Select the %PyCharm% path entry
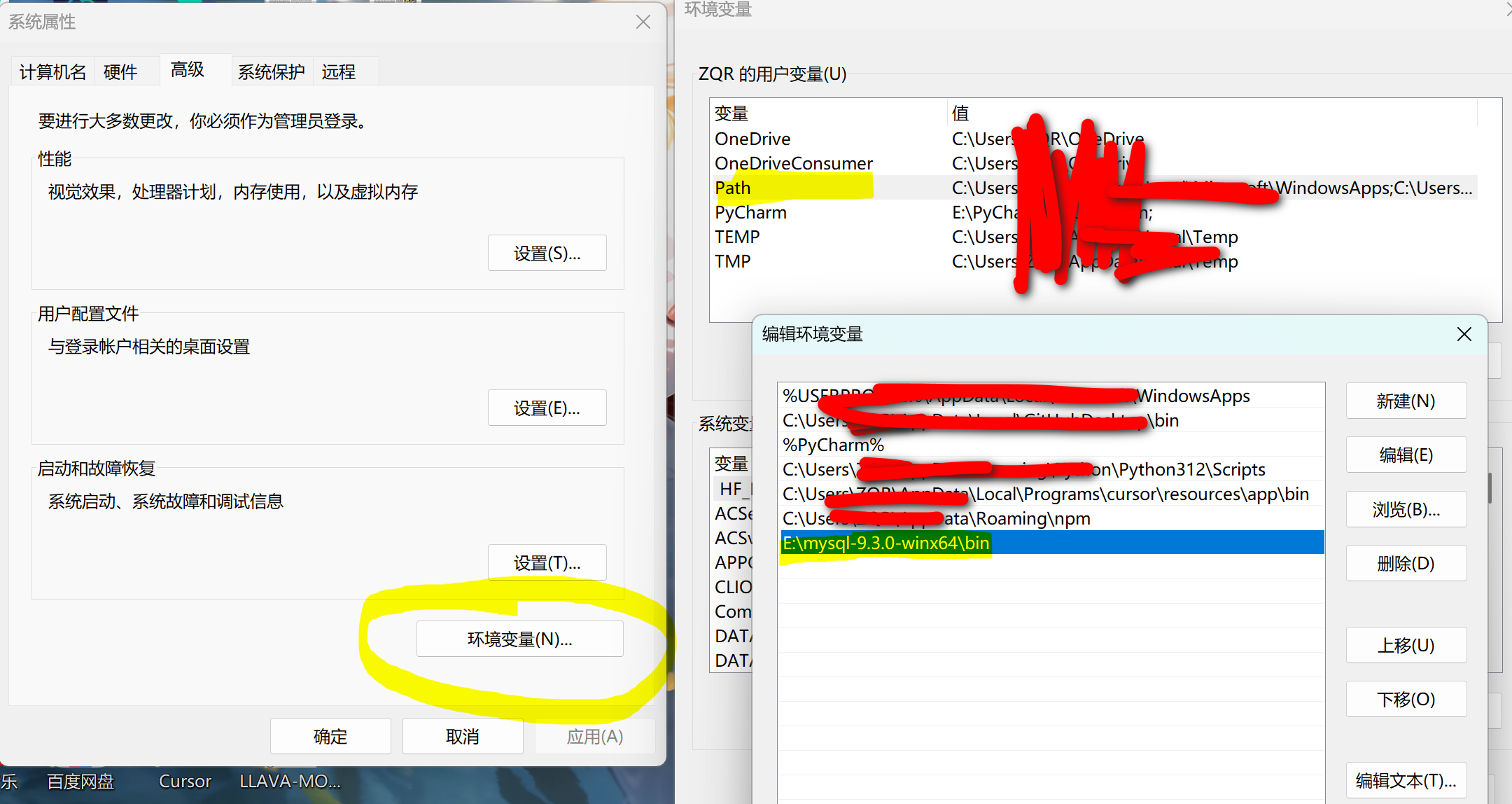The width and height of the screenshot is (1512, 804). click(833, 445)
